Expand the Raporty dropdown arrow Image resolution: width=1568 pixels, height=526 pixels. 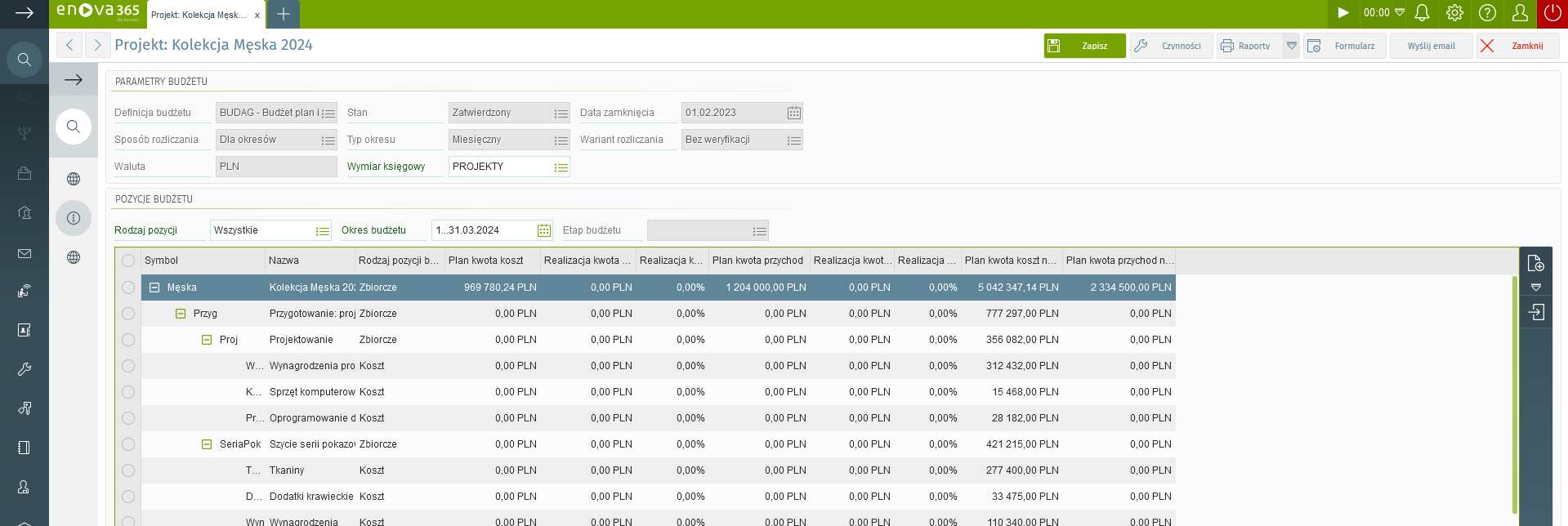click(1291, 46)
